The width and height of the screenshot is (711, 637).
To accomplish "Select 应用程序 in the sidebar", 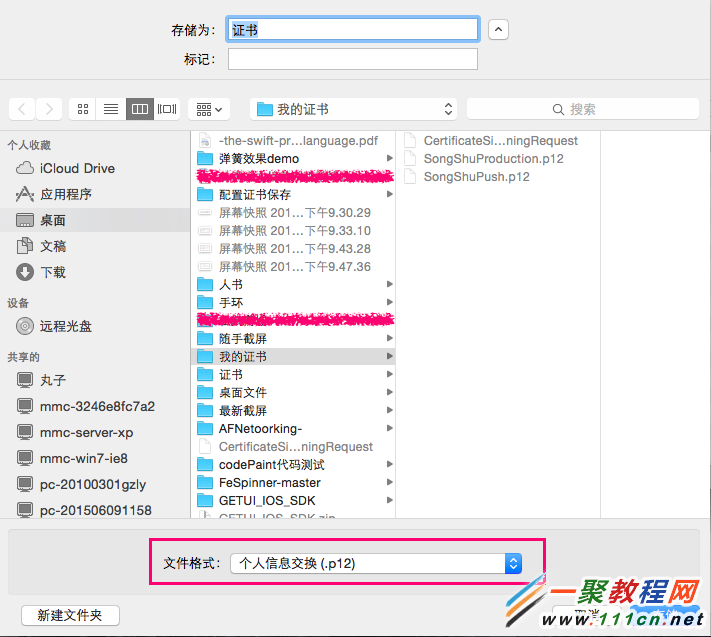I will pyautogui.click(x=95, y=195).
